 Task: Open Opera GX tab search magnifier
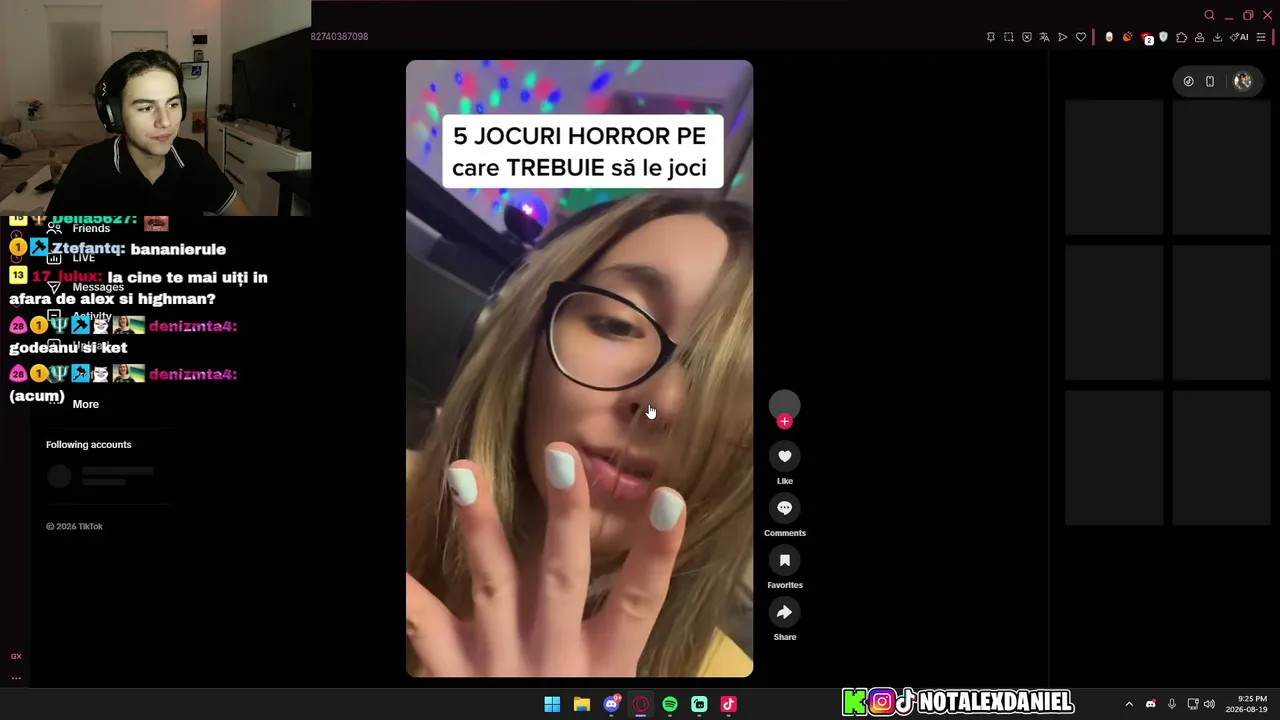[x=1209, y=15]
